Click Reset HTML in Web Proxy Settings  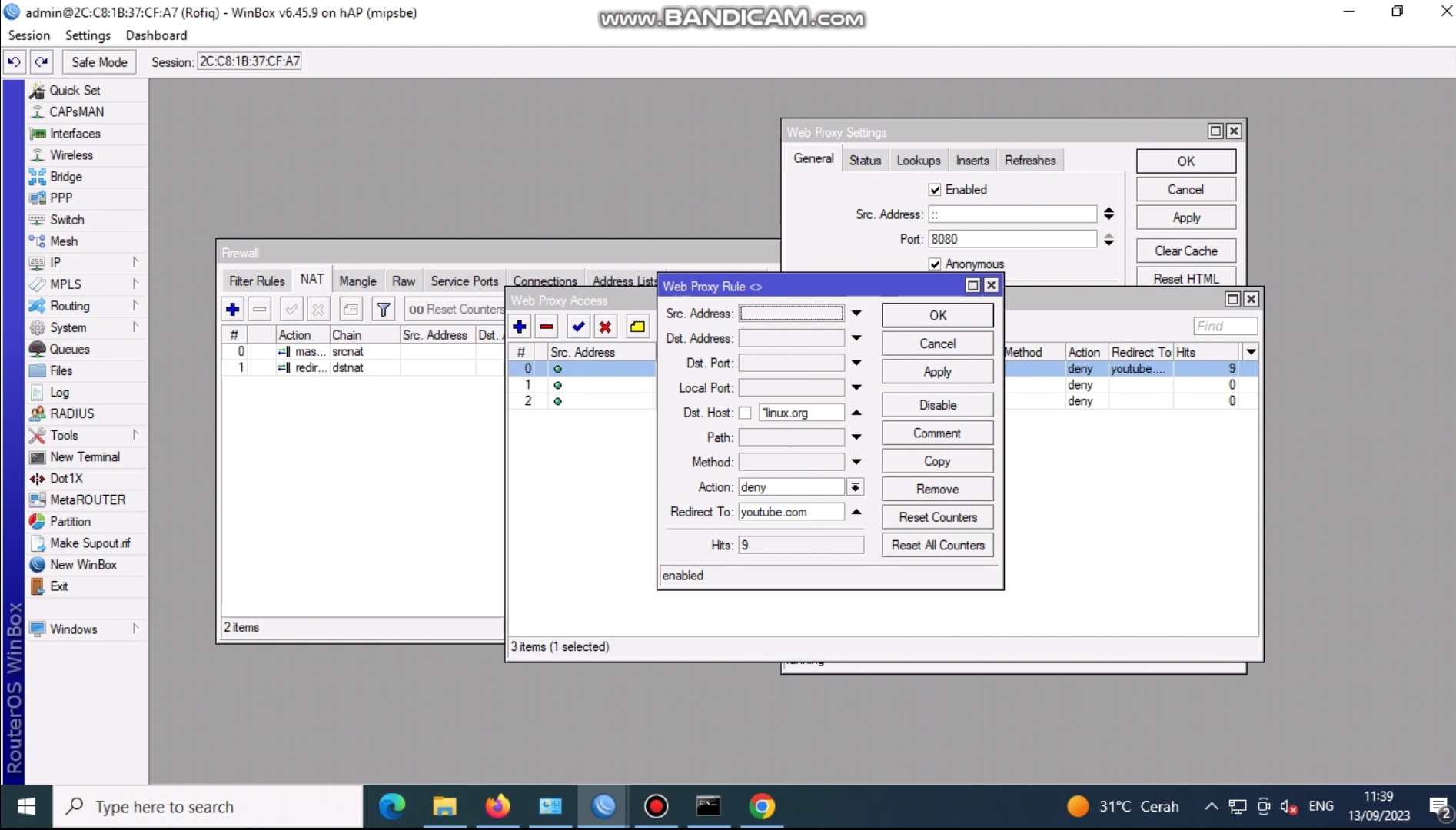click(x=1185, y=278)
